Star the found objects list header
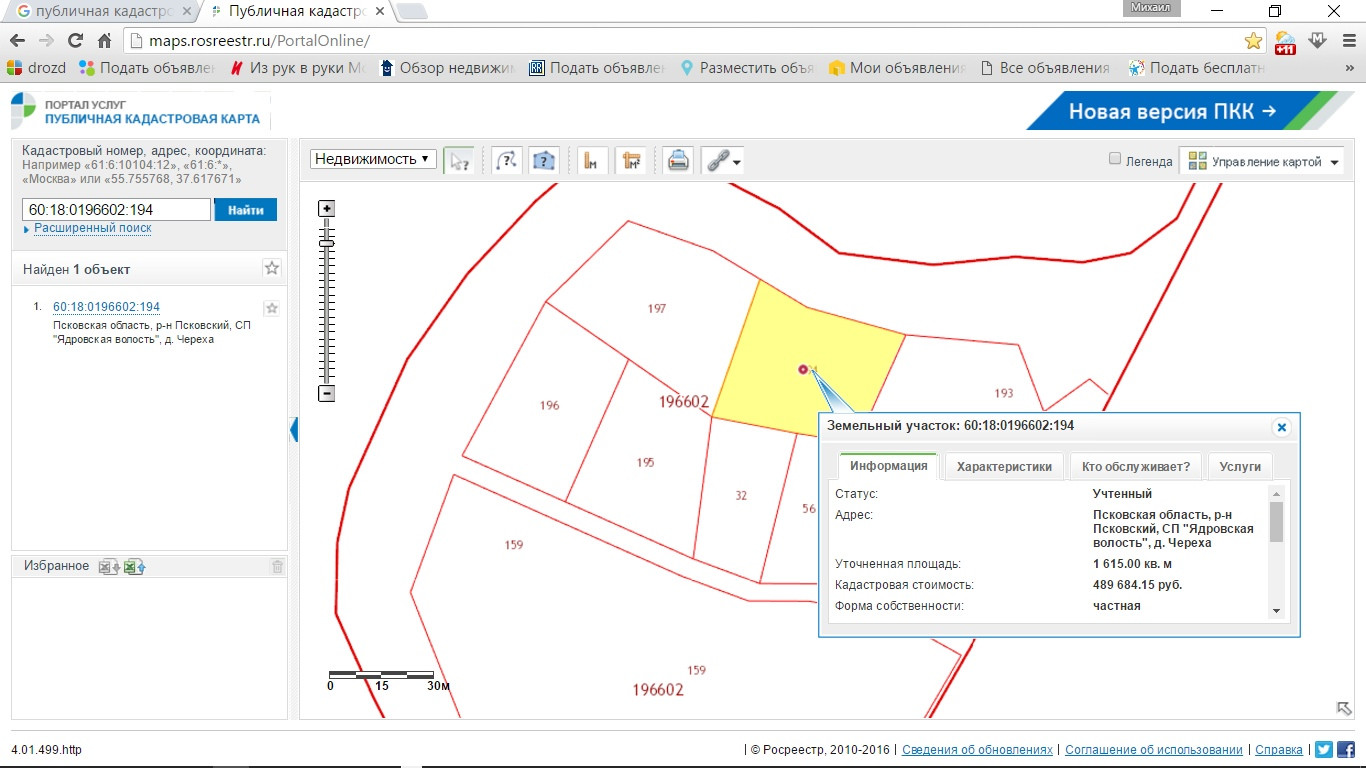This screenshot has width=1366, height=768. 272,268
